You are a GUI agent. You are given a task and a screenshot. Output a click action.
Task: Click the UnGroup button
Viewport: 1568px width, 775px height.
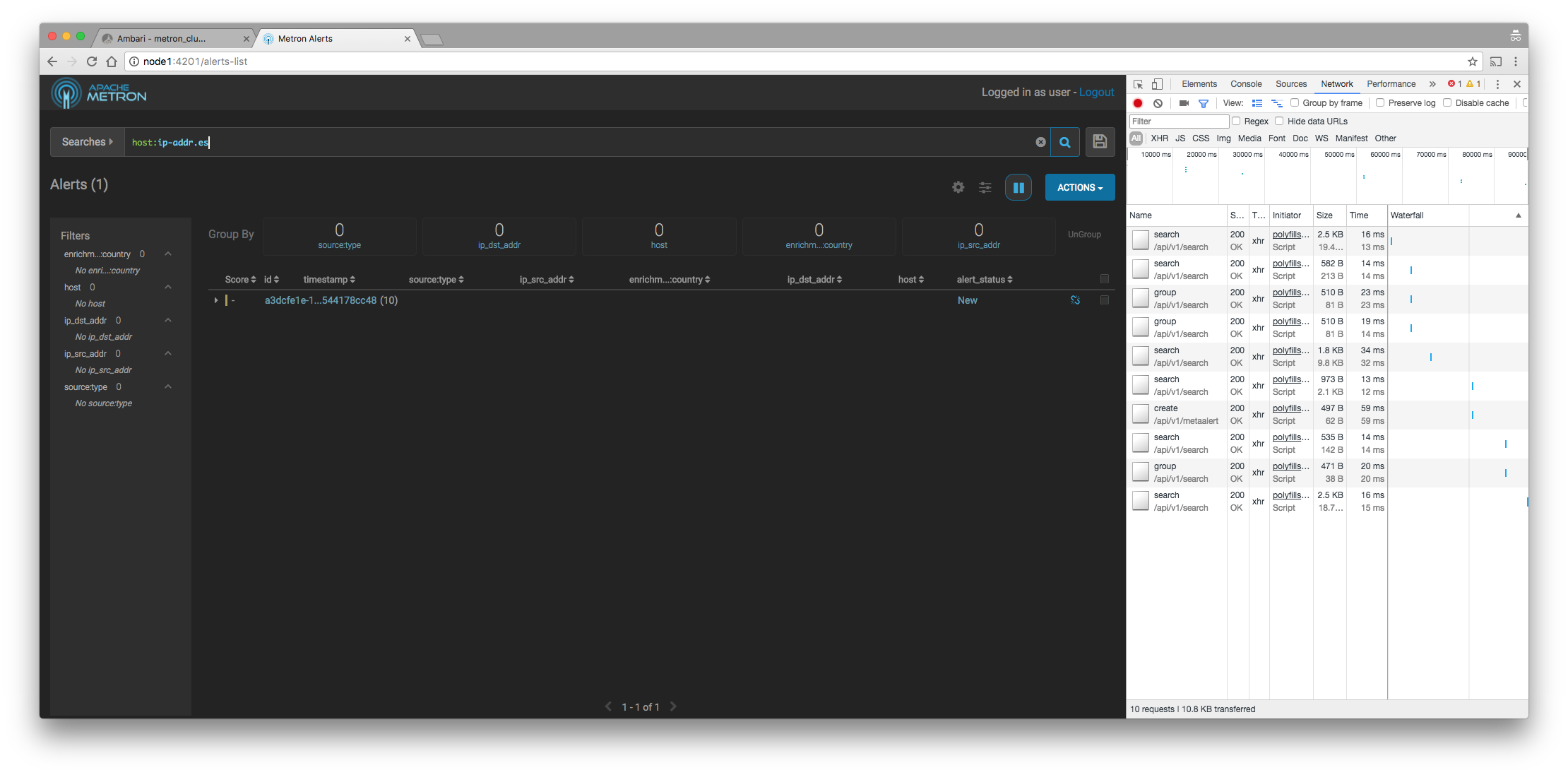coord(1085,234)
